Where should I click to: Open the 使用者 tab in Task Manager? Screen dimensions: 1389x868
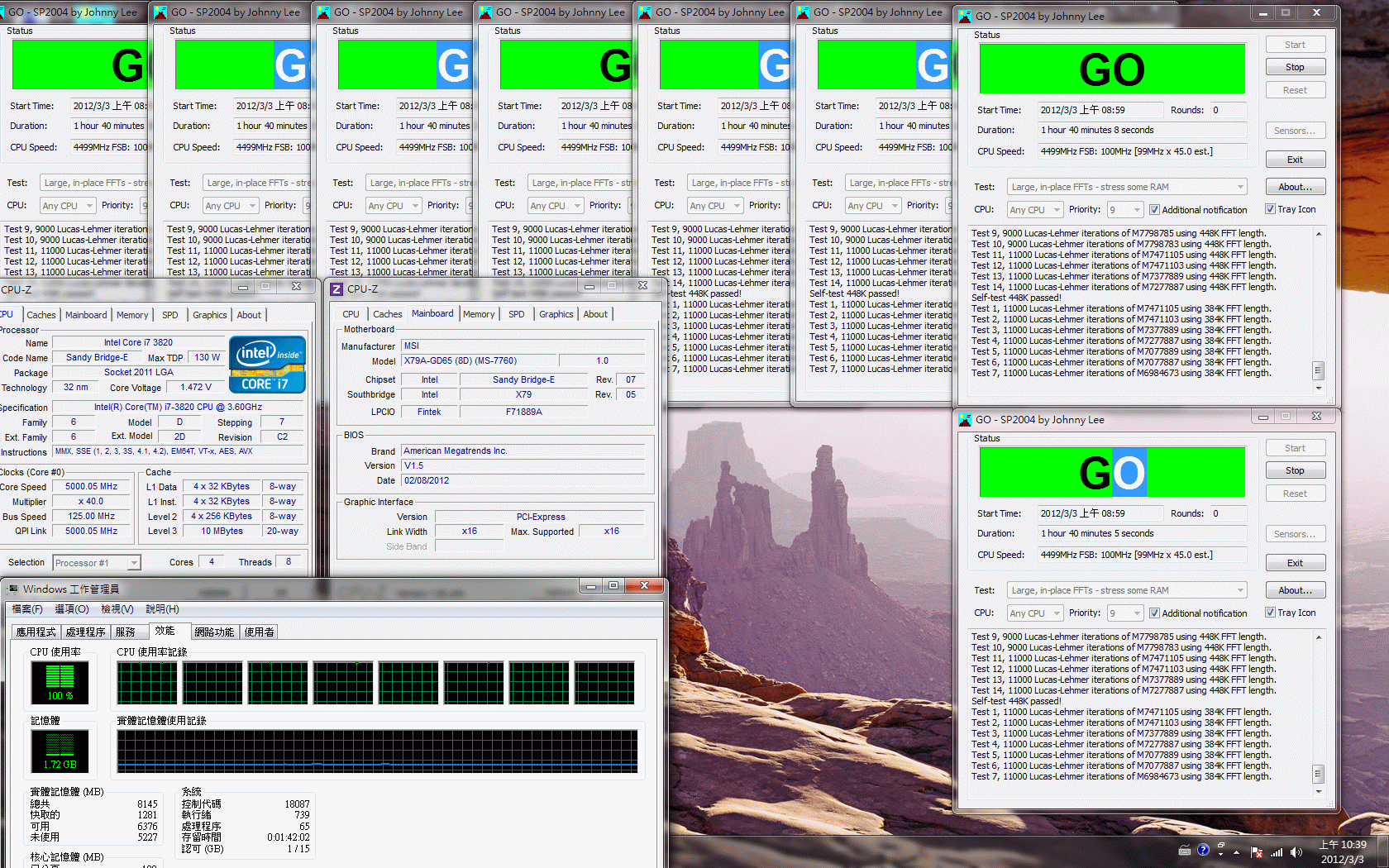point(259,632)
